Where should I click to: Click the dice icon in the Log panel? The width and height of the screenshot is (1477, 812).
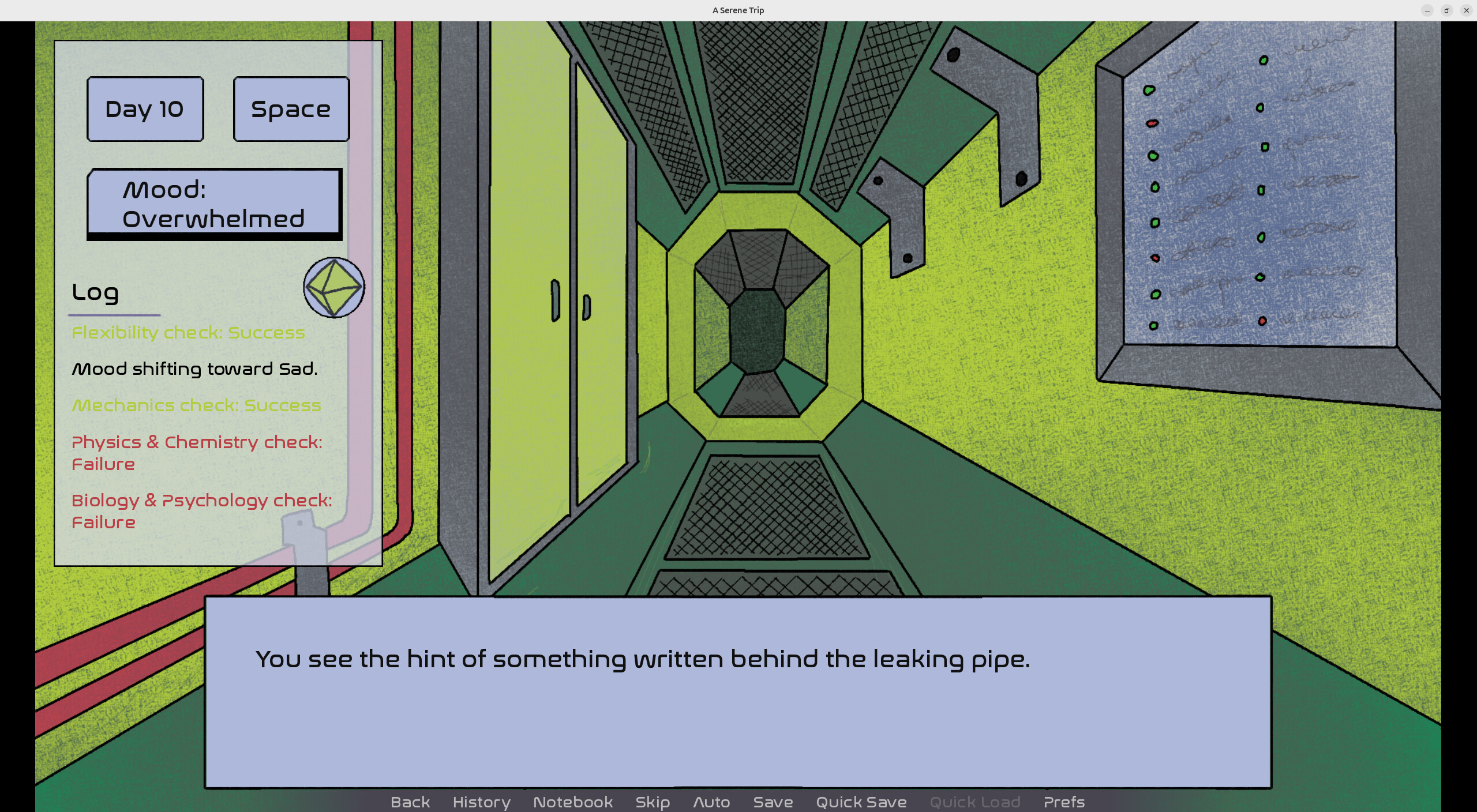pyautogui.click(x=333, y=288)
